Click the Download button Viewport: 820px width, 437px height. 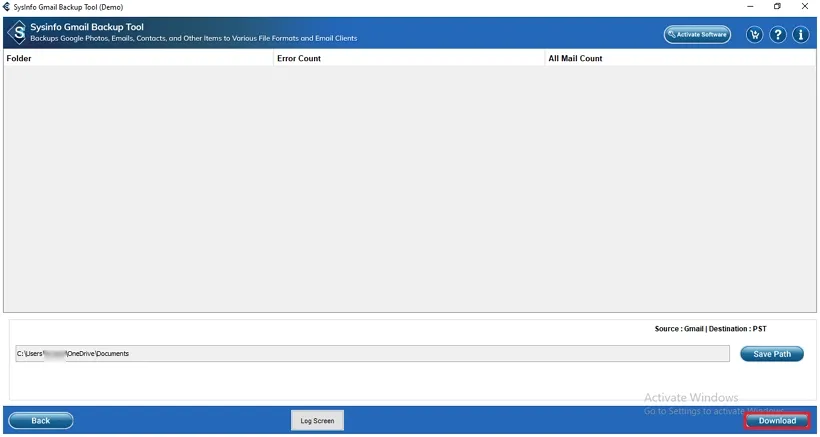coord(777,421)
